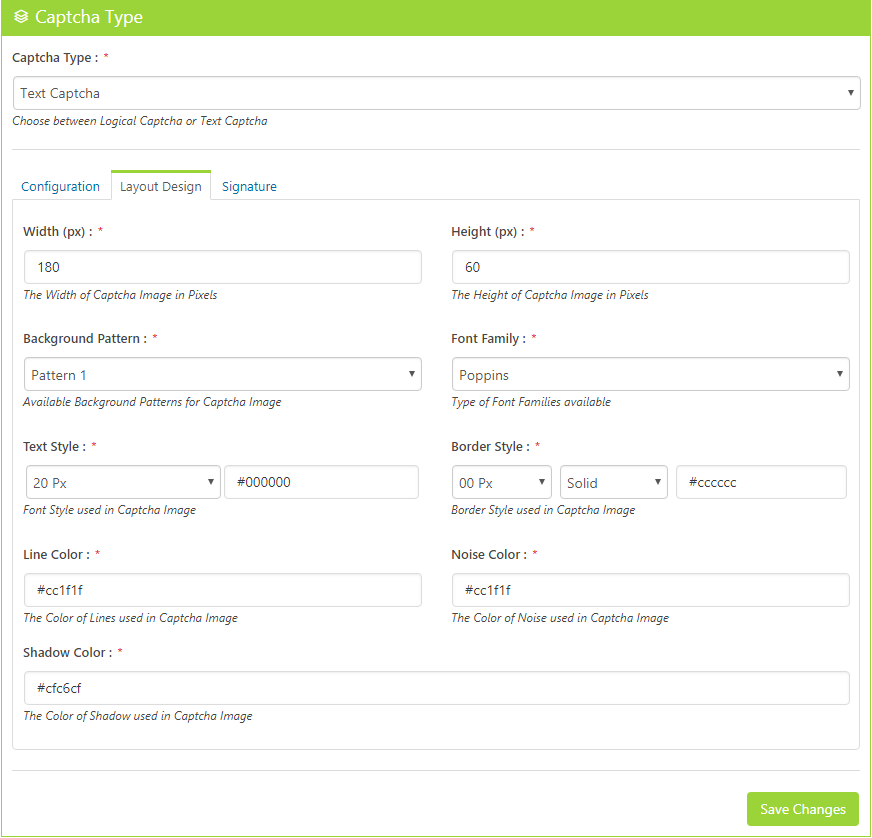Image resolution: width=872 pixels, height=838 pixels.
Task: Open the Border Style width dropdown
Action: tap(501, 482)
